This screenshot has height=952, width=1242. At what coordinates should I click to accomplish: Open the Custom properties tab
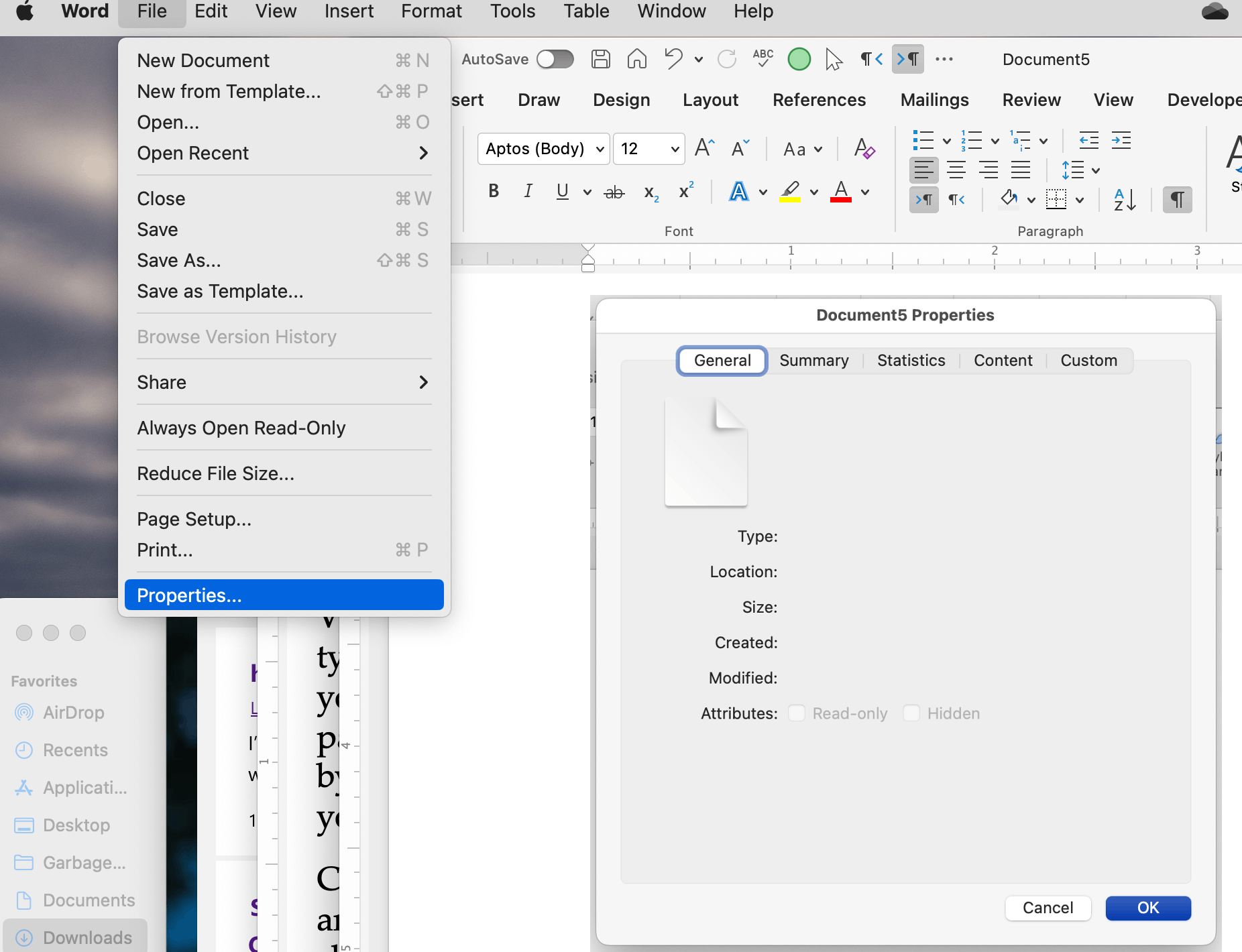(1088, 361)
